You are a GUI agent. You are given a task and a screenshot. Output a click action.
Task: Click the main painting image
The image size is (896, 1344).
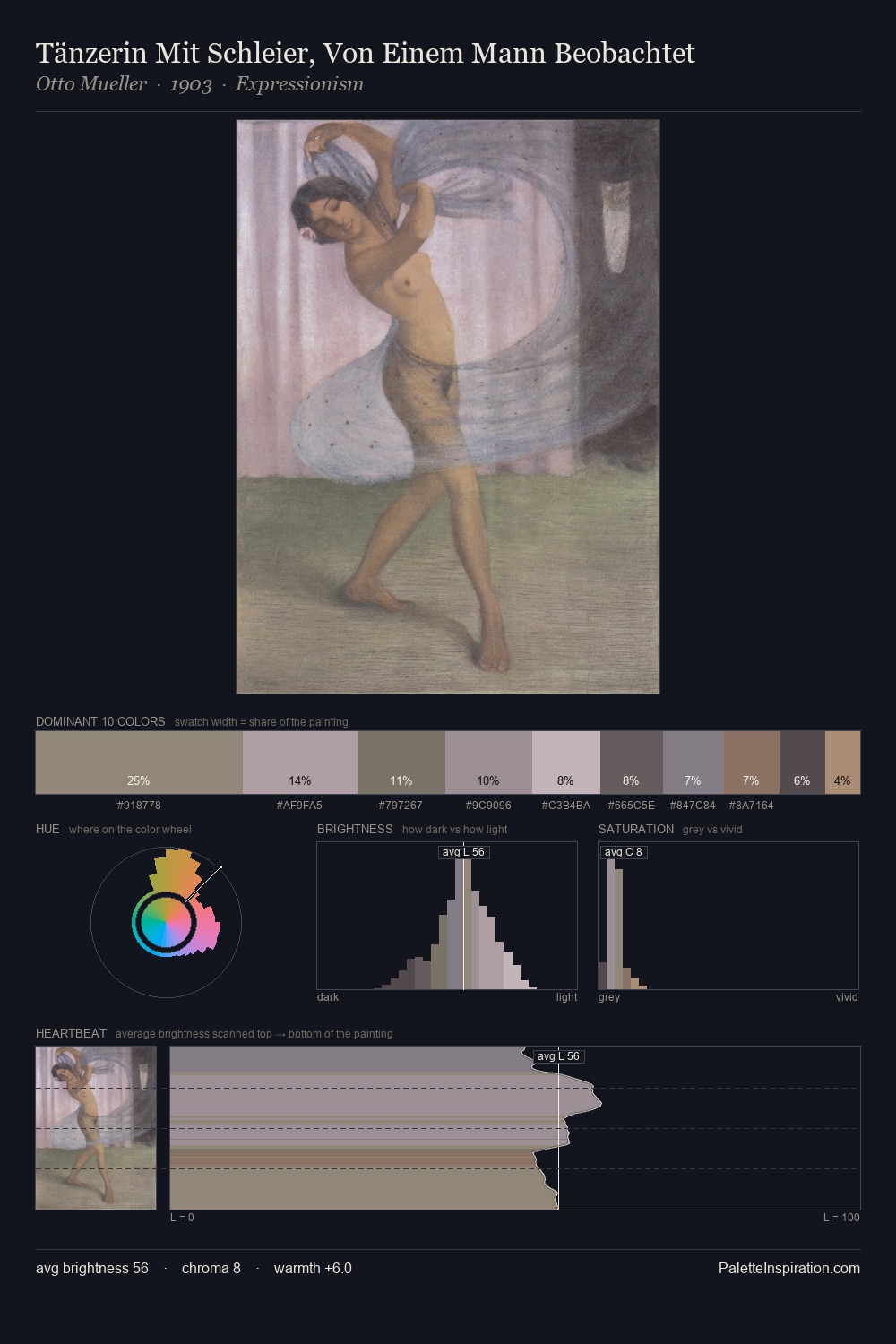448,407
